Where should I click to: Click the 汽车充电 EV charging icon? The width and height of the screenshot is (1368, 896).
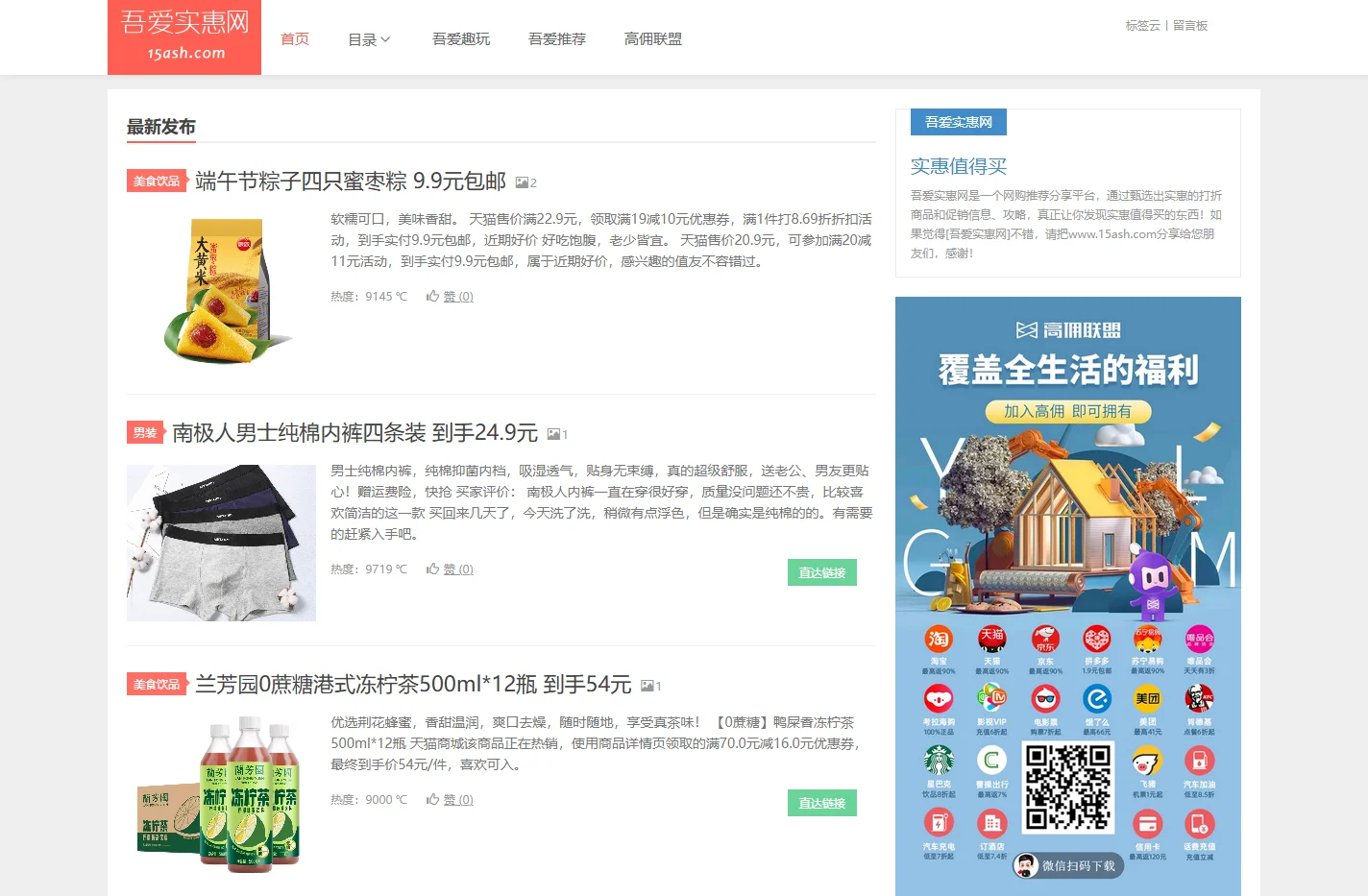(x=939, y=823)
